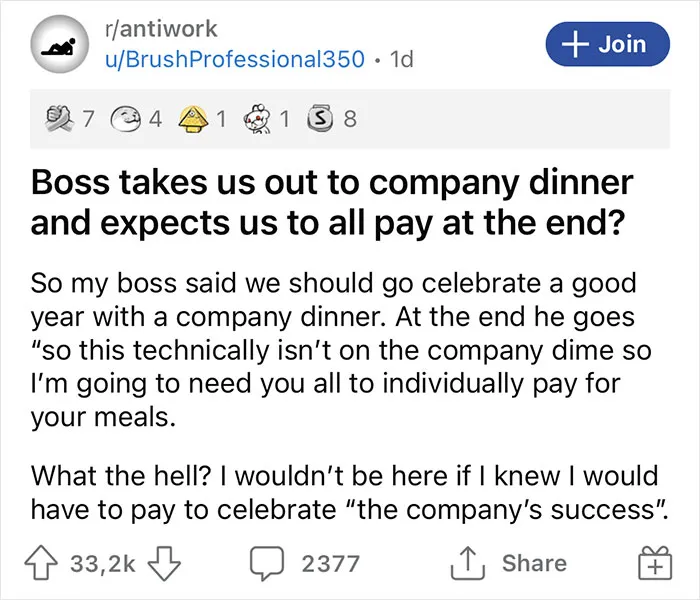Screen dimensions: 700x600
Task: Open the post title about company dinner
Action: 332,203
